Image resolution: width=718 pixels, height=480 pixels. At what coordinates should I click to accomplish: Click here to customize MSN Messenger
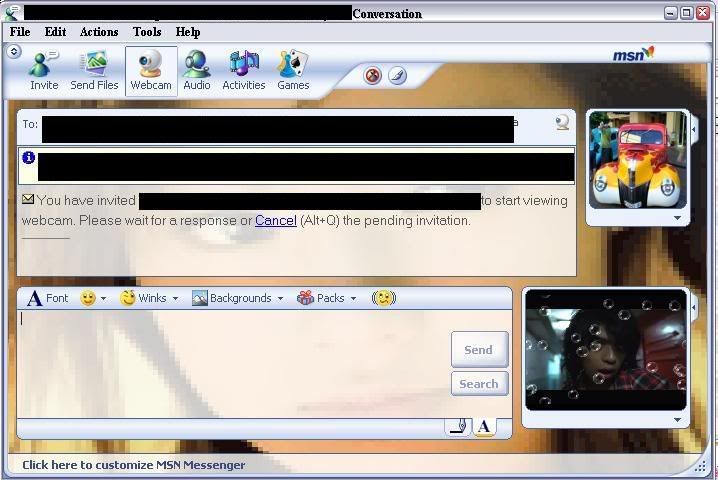(134, 465)
